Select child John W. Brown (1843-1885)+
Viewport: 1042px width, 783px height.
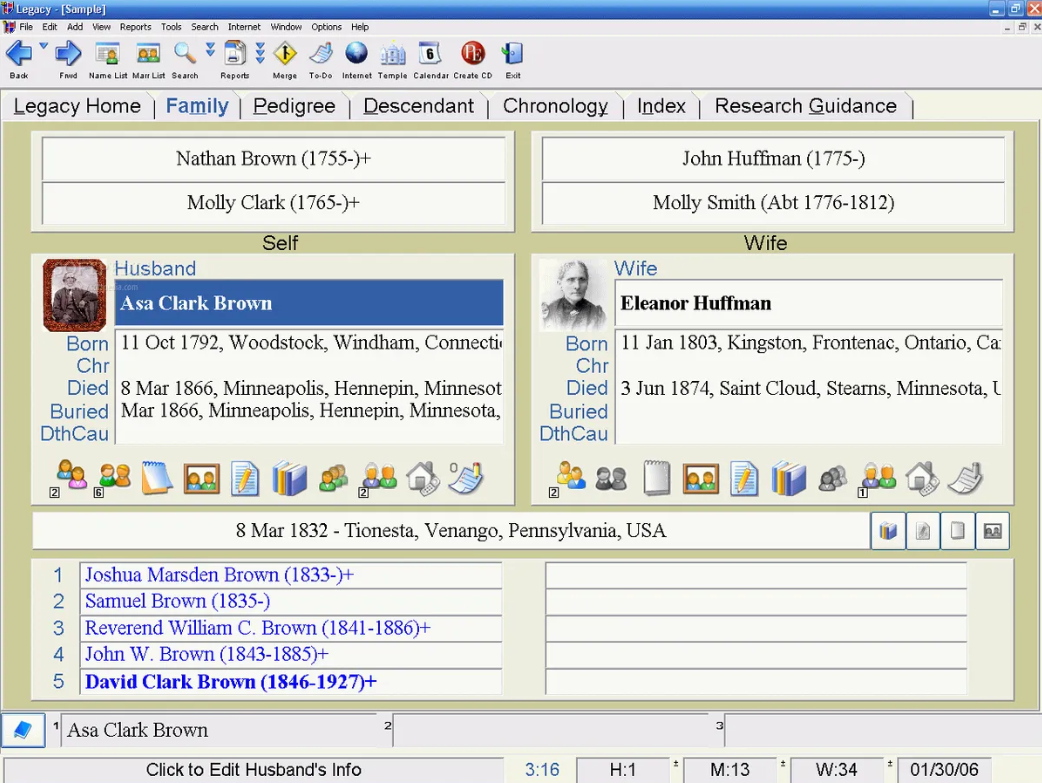click(x=291, y=655)
